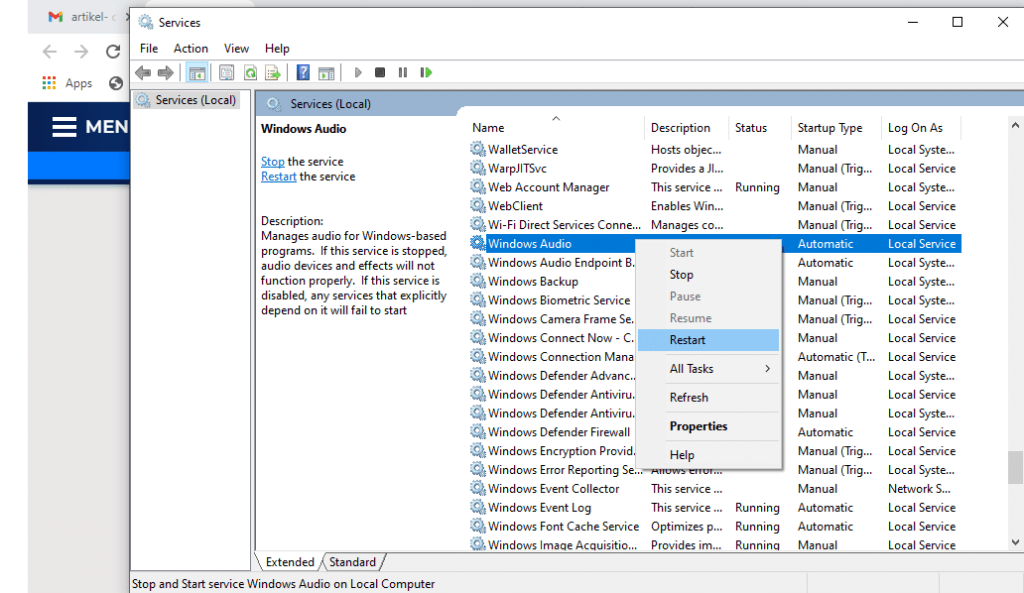1024x593 pixels.
Task: Toggle the Show/Hide Console Tree icon
Action: click(x=196, y=71)
